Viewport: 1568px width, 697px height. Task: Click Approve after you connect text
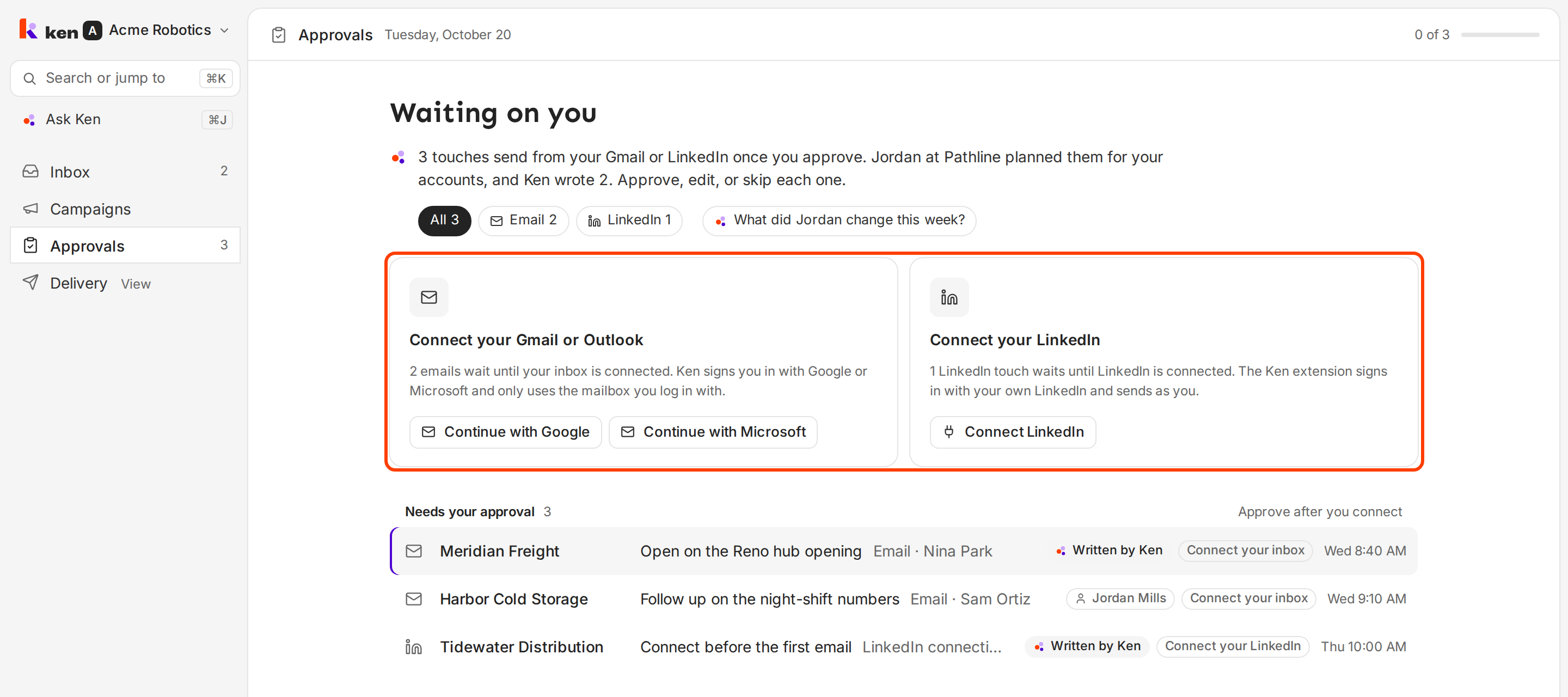(x=1320, y=512)
